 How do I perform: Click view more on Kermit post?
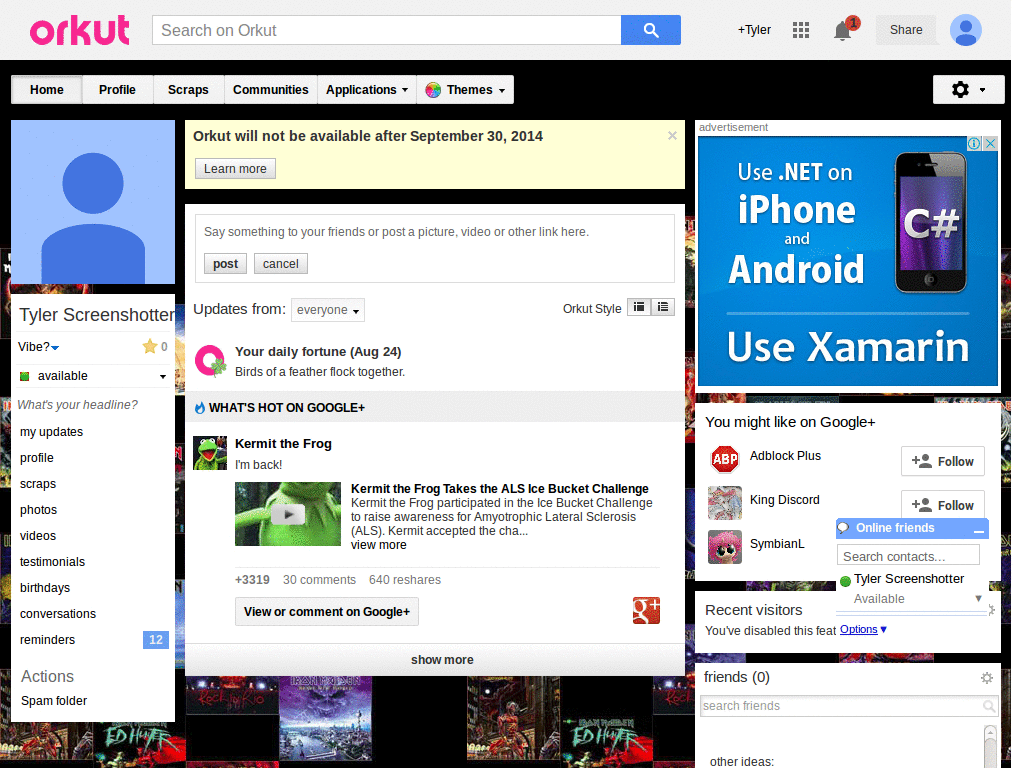point(378,545)
